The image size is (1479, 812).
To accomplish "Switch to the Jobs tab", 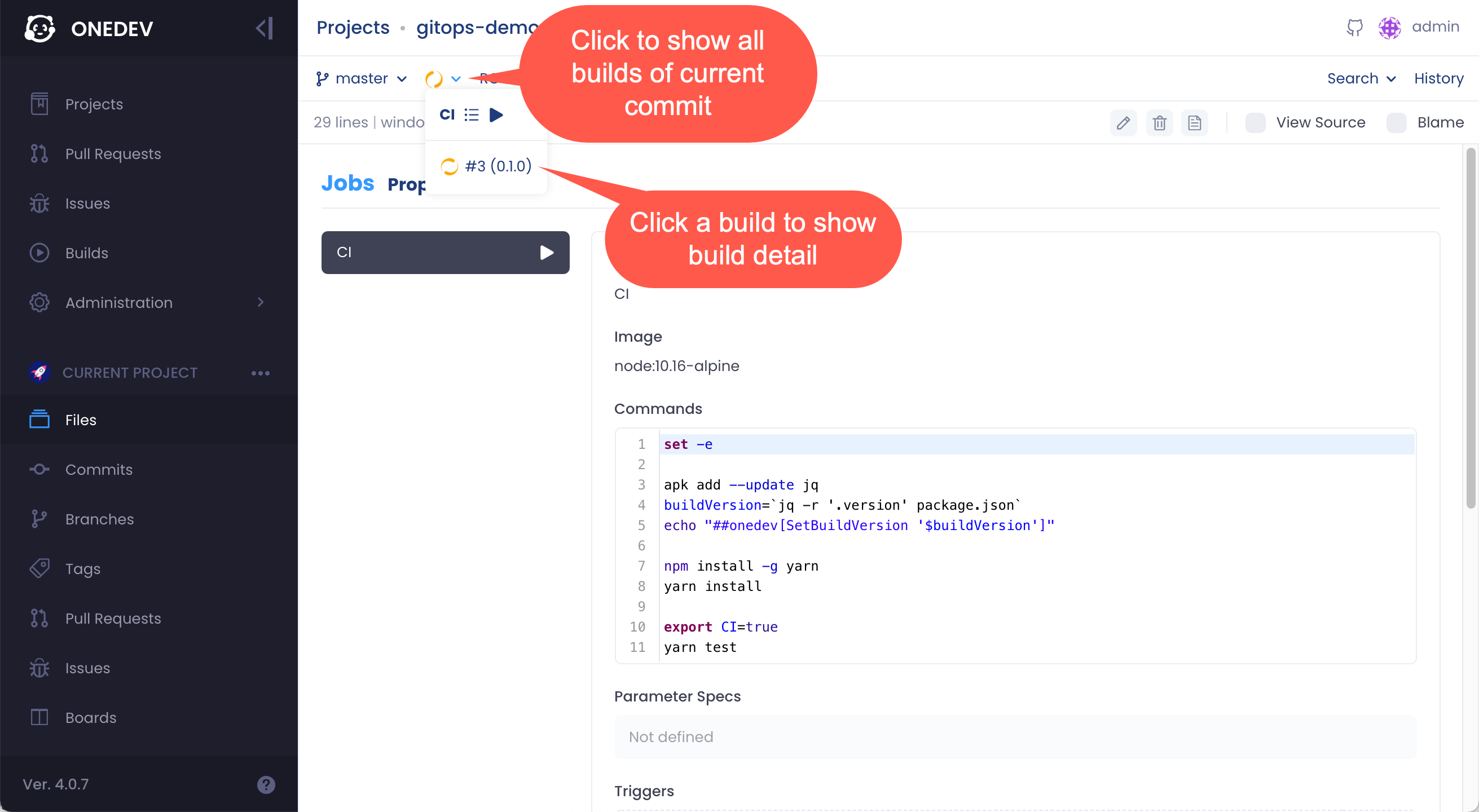I will pyautogui.click(x=347, y=183).
